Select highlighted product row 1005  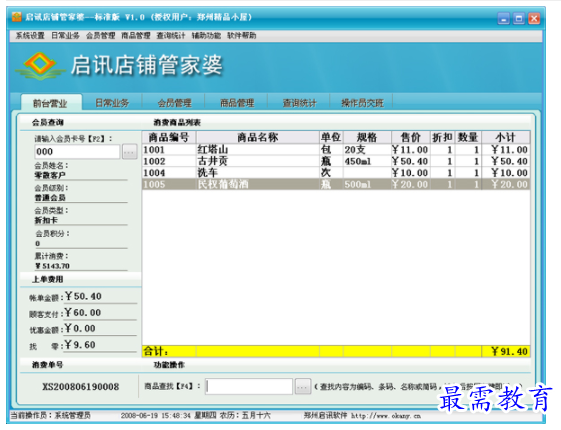click(x=336, y=184)
